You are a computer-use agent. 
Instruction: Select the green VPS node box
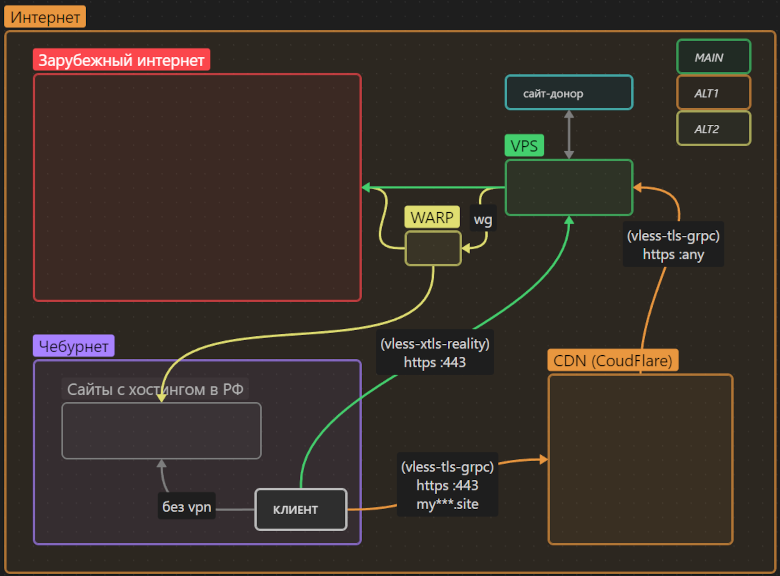[x=568, y=187]
